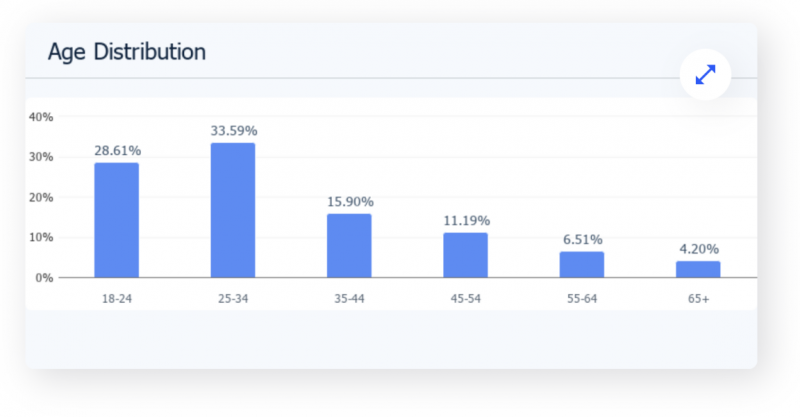Image resolution: width=800 pixels, height=417 pixels.
Task: Select the 45-54 x-axis label
Action: tap(466, 298)
